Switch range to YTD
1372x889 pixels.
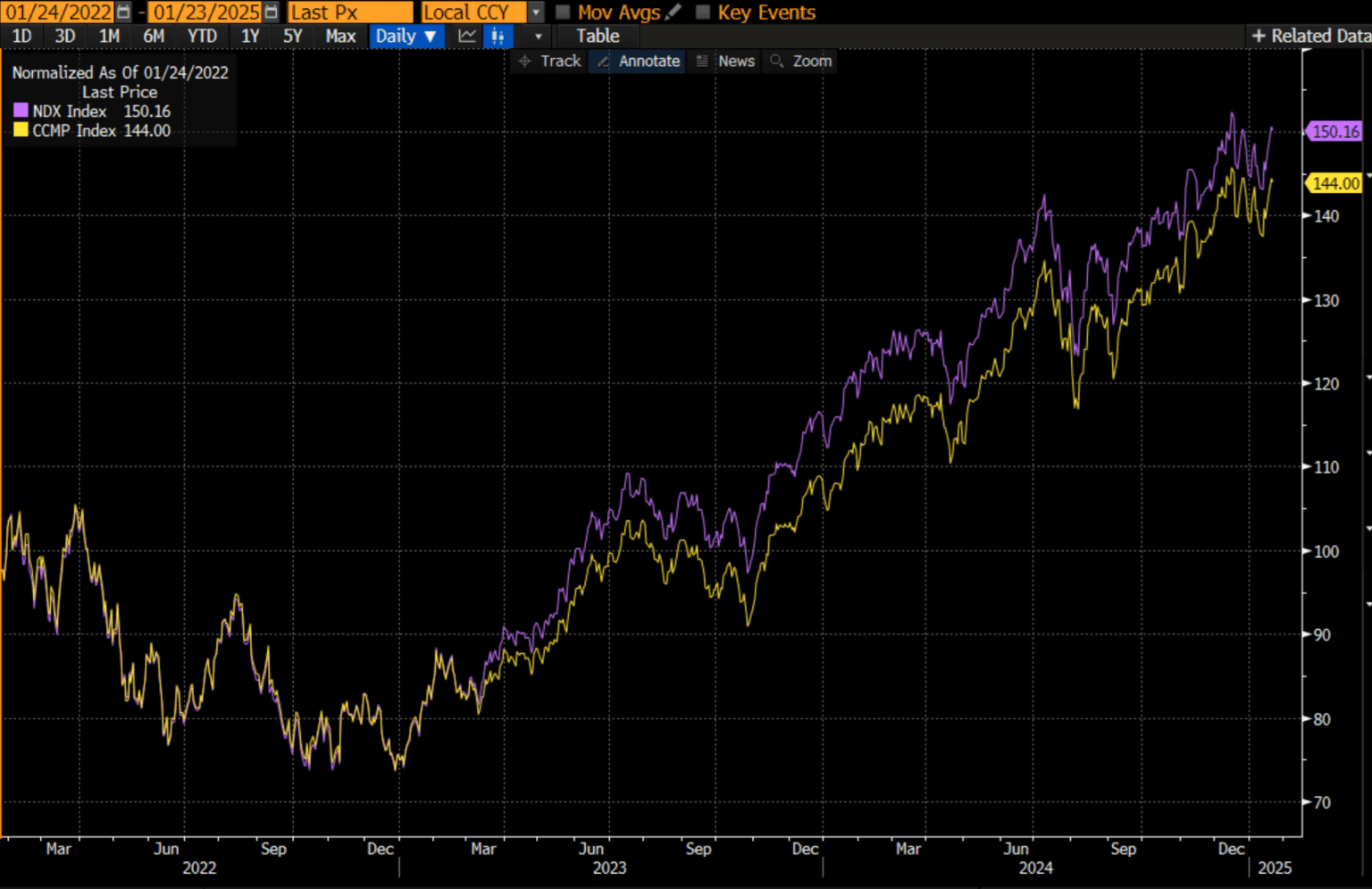[x=202, y=37]
